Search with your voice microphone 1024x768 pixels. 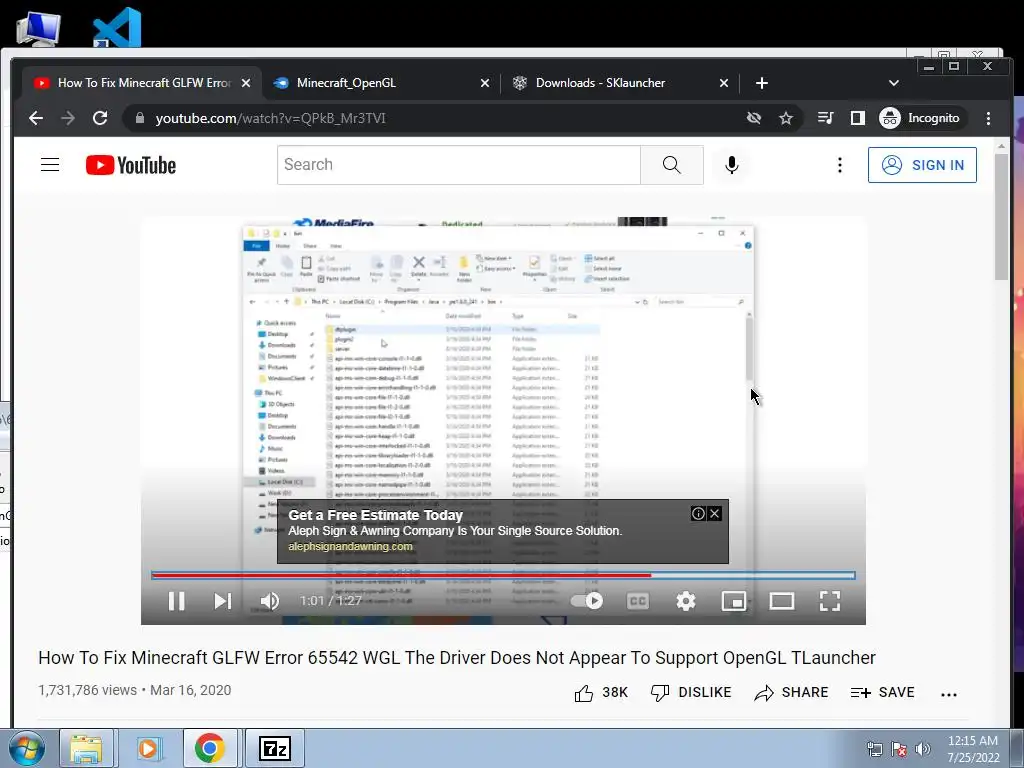point(731,165)
